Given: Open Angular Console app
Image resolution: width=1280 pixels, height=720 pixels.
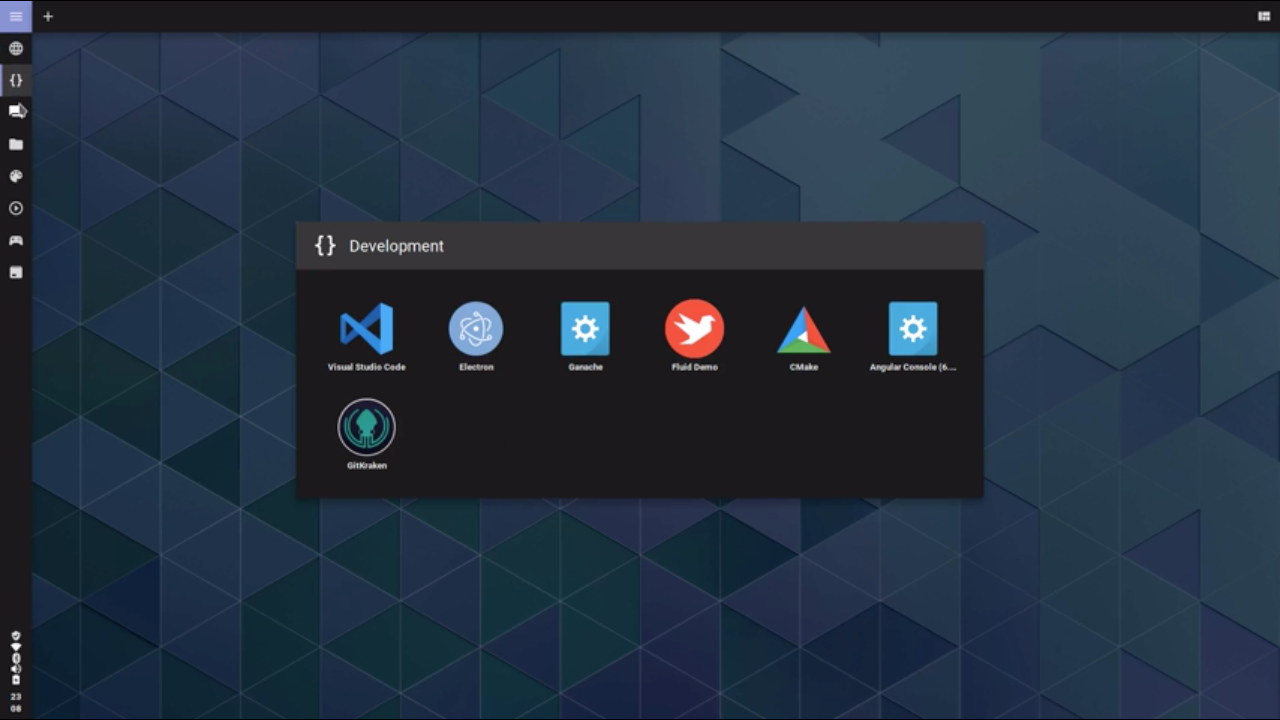Looking at the screenshot, I should [x=913, y=330].
